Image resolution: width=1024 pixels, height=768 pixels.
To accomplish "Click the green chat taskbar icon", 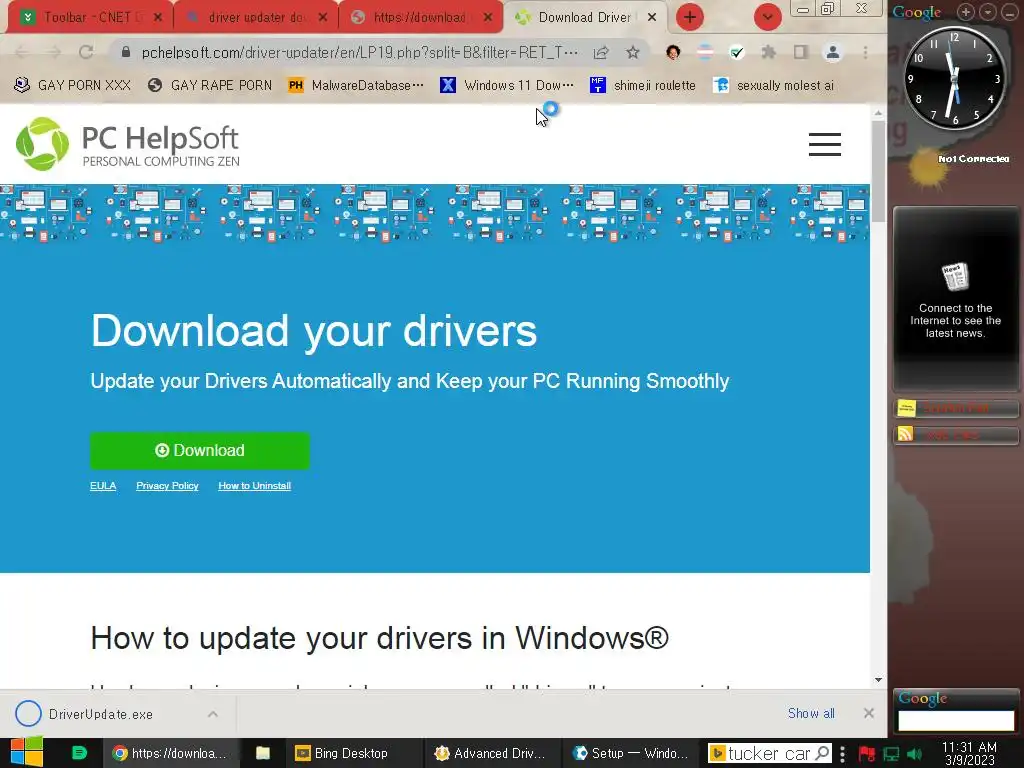I will (x=79, y=753).
